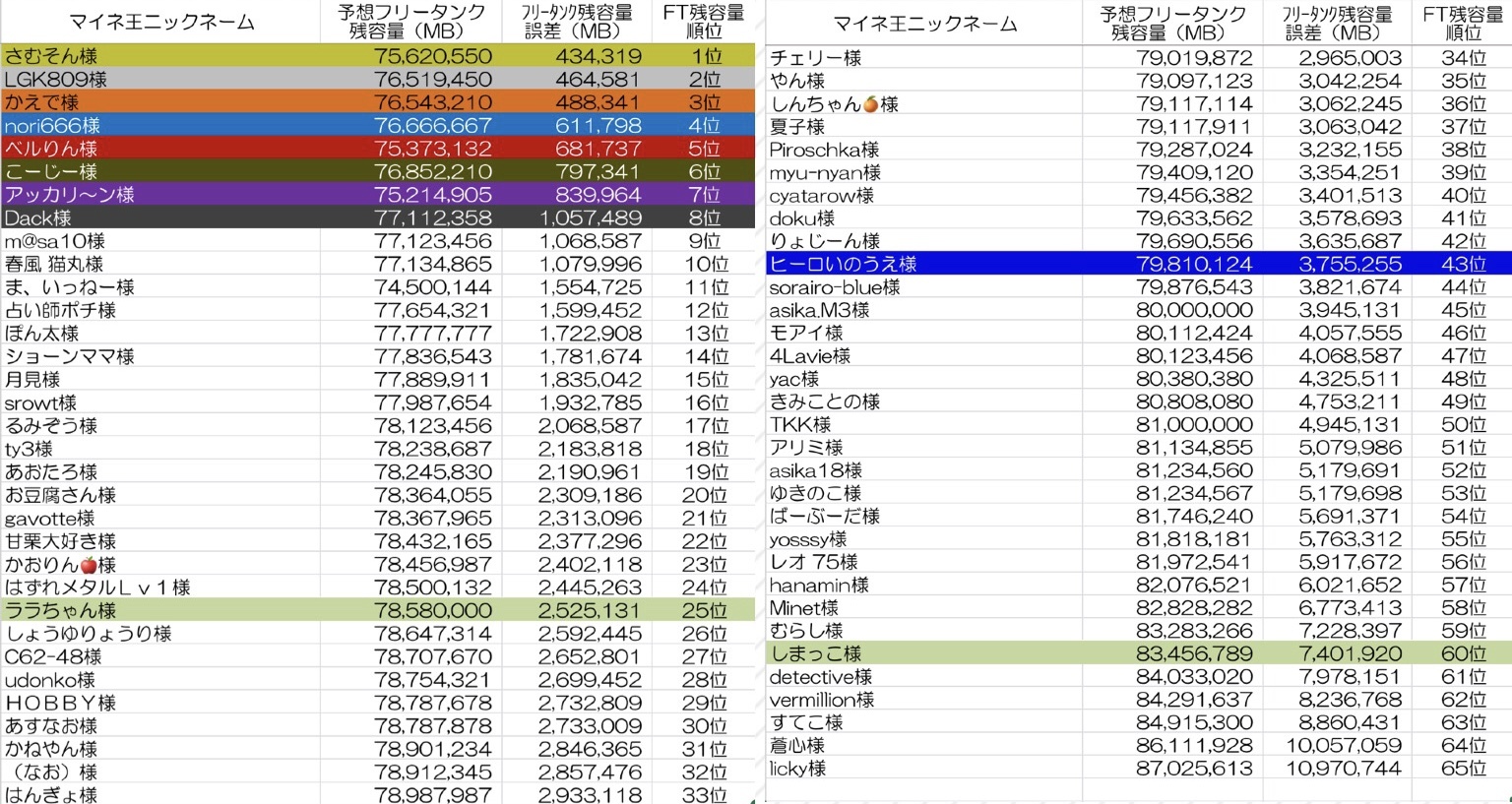Select the nickname gavotte様
This screenshot has height=804, width=1512.
(x=50, y=518)
